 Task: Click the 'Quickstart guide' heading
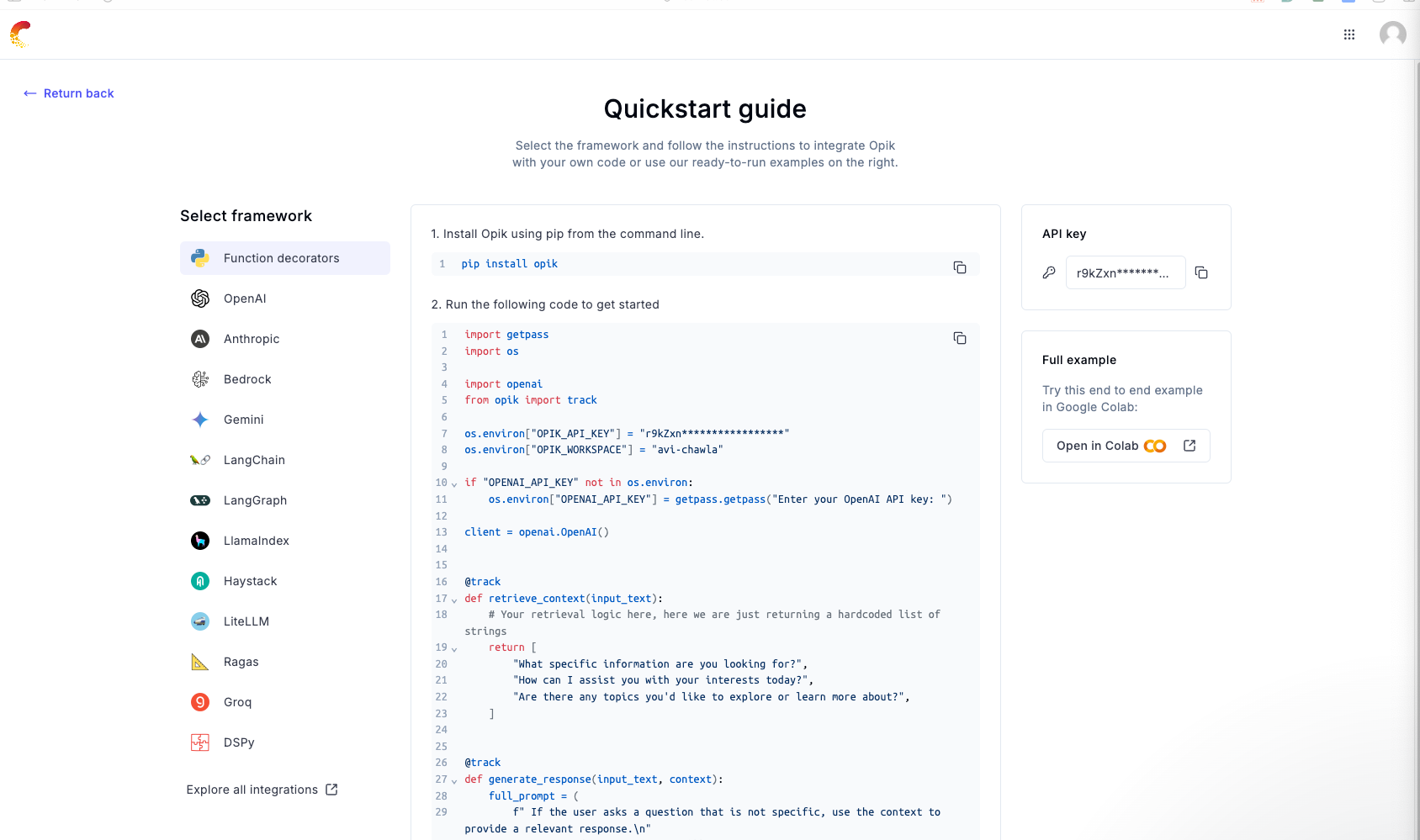coord(705,108)
